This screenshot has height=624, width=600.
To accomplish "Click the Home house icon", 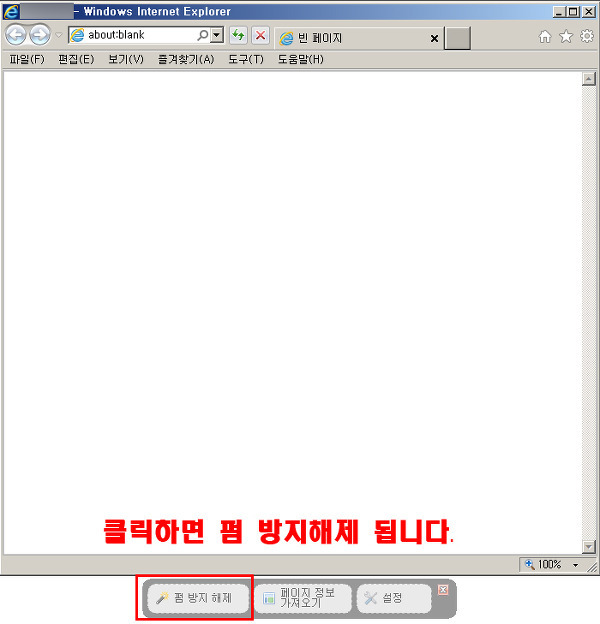I will [x=545, y=37].
